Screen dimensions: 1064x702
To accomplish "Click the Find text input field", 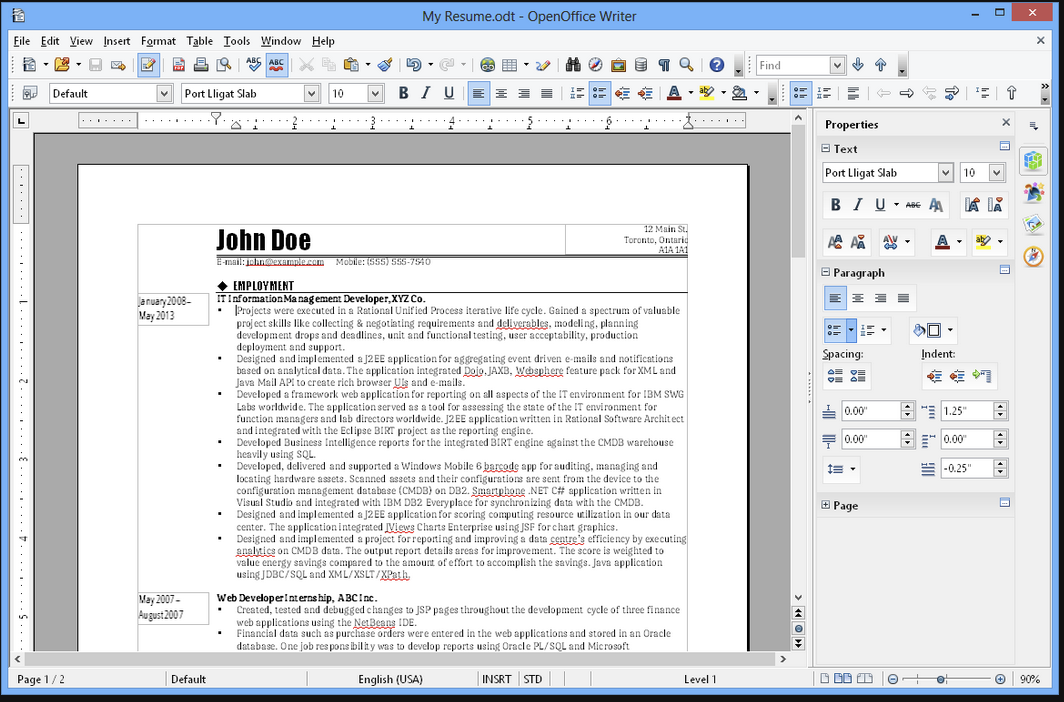I will (792, 65).
